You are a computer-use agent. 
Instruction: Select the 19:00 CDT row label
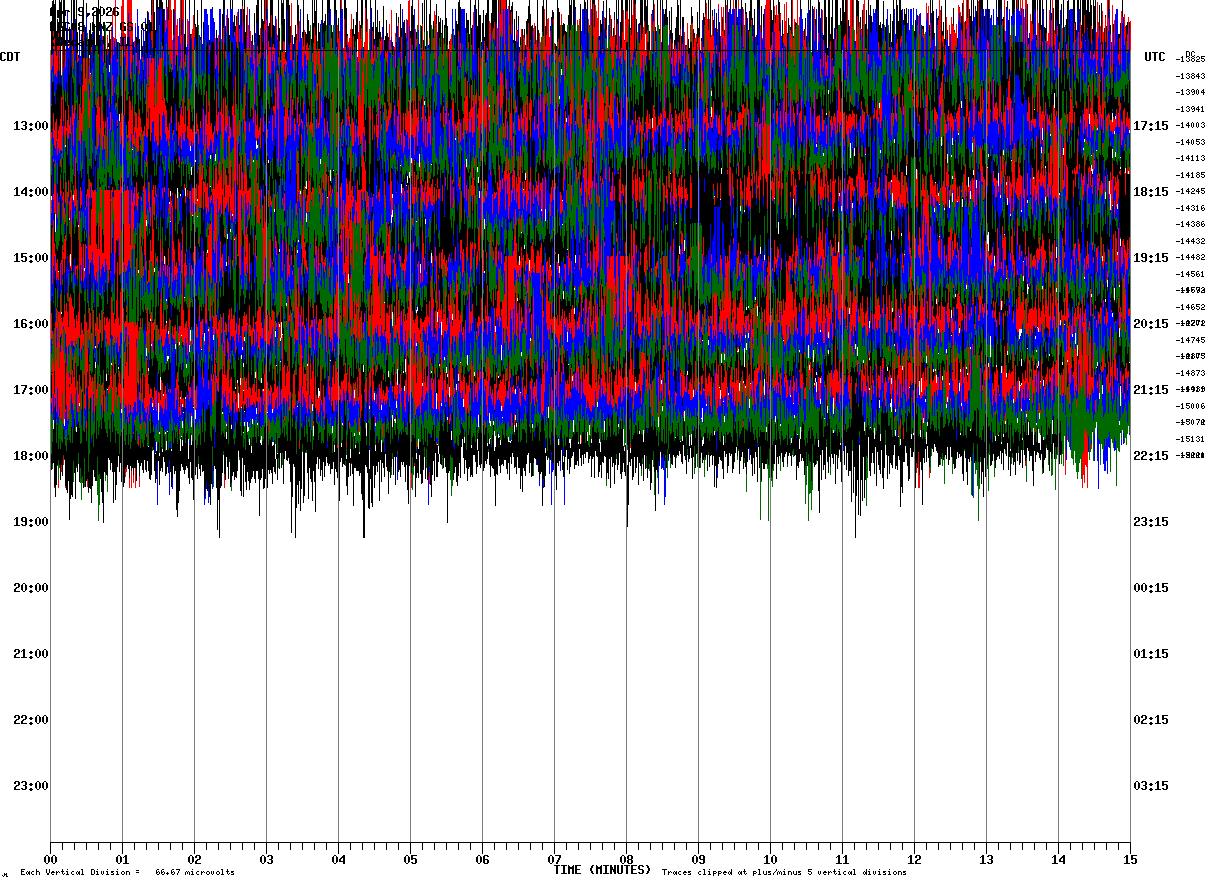click(31, 522)
